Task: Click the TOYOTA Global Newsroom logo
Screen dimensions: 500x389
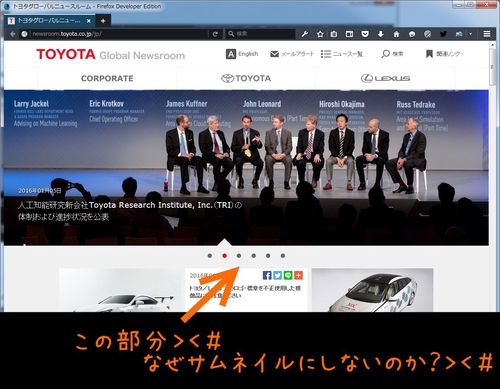Action: pyautogui.click(x=111, y=54)
